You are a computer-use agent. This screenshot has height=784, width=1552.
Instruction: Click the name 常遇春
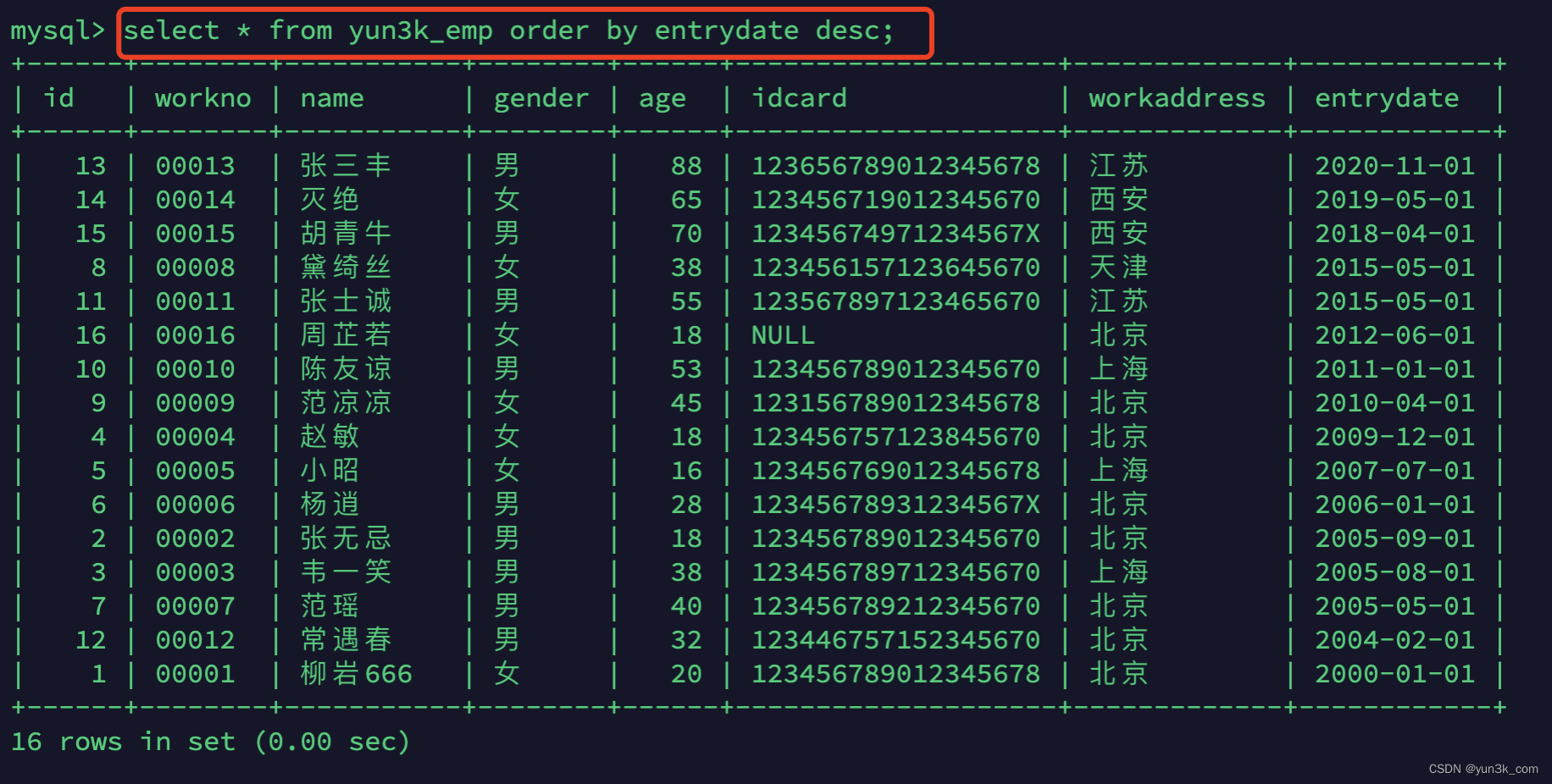coord(346,640)
